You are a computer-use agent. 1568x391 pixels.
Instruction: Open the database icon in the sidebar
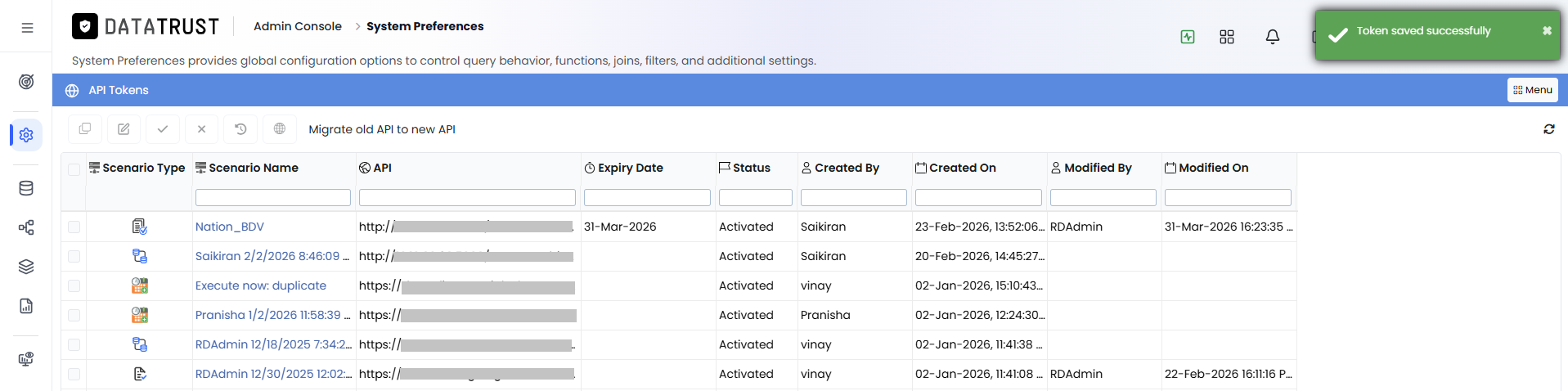[26, 188]
